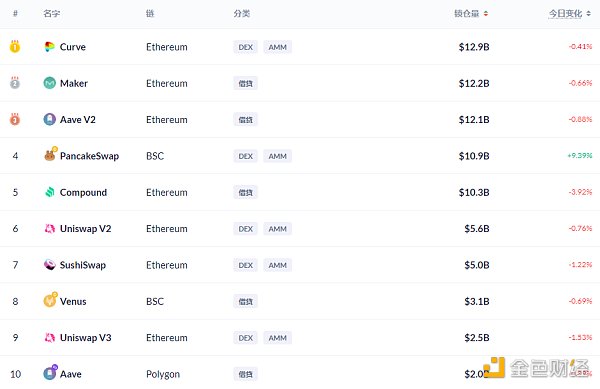This screenshot has height=389, width=600.
Task: Click the Curve protocol logo icon
Action: [49, 47]
